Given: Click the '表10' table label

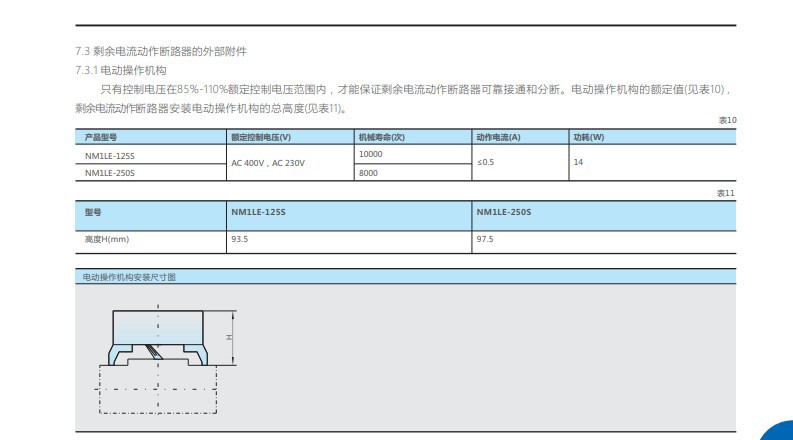Looking at the screenshot, I should tap(727, 120).
